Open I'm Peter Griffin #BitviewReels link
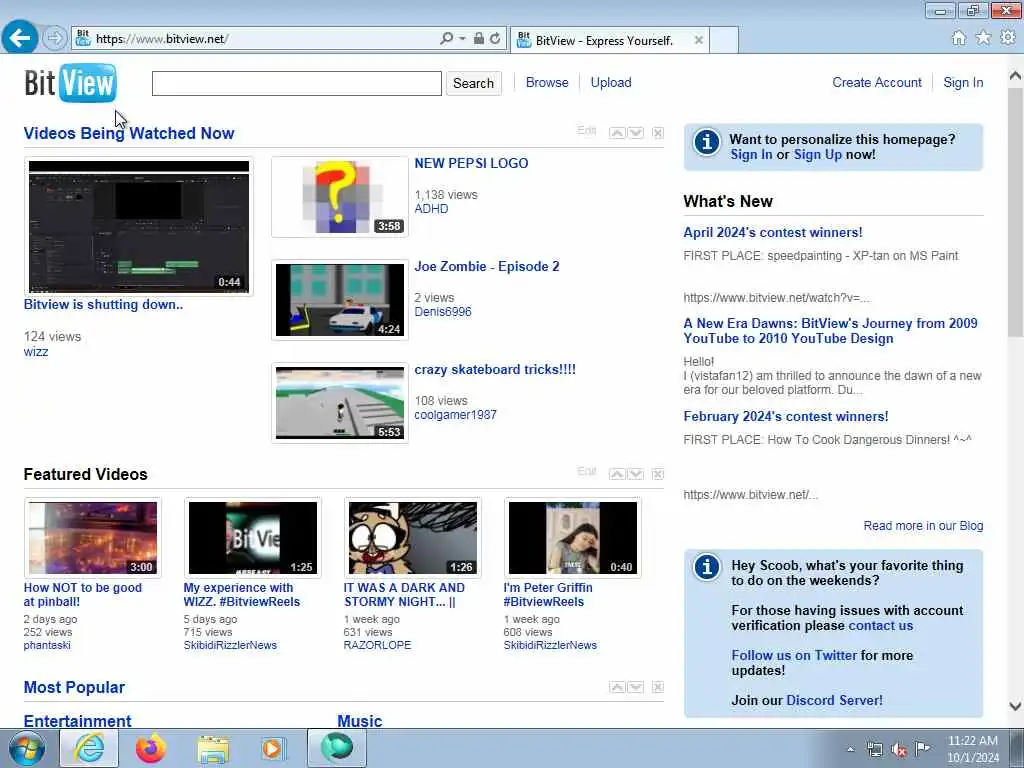Screen dimensions: 1024x768 point(548,594)
